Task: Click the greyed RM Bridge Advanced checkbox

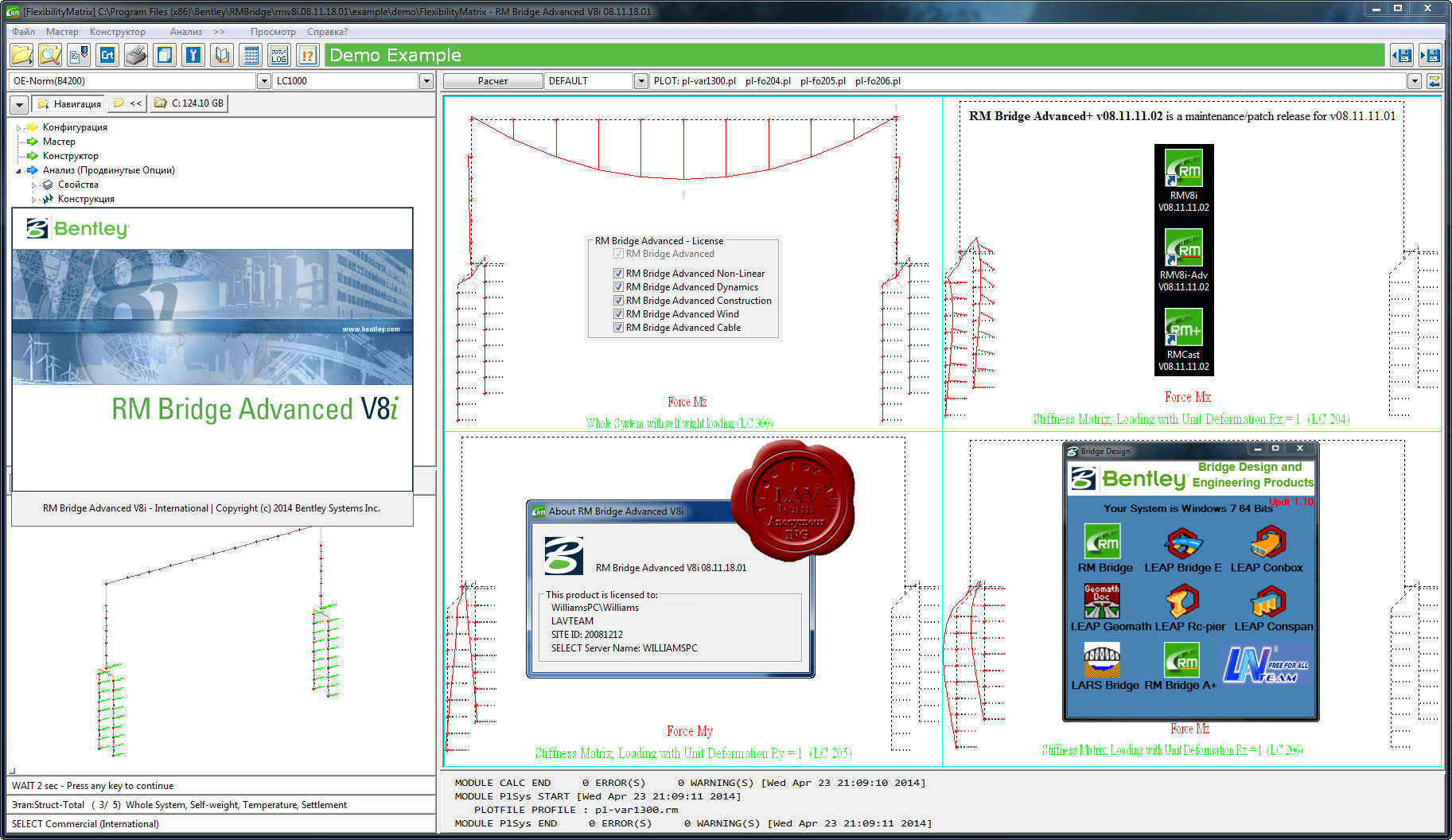Action: tap(618, 254)
